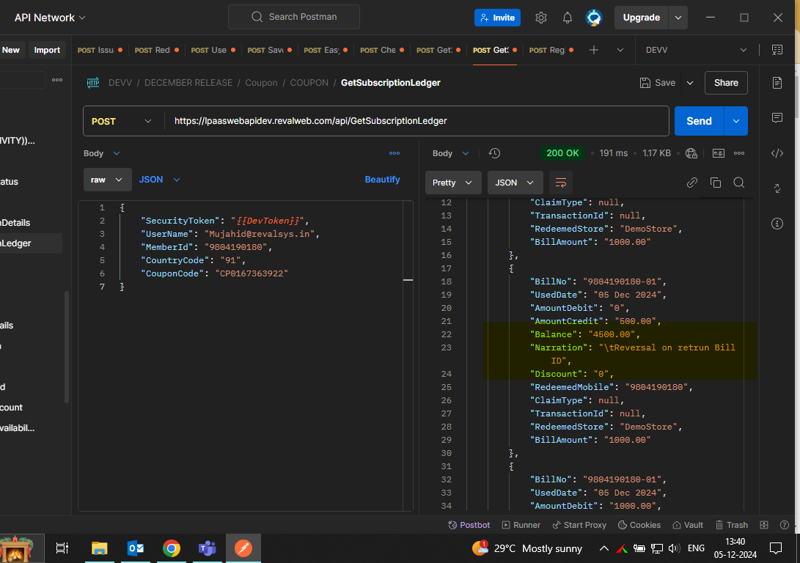This screenshot has width=800, height=563.
Task: Open Google Chrome from the taskbar
Action: pos(171,548)
